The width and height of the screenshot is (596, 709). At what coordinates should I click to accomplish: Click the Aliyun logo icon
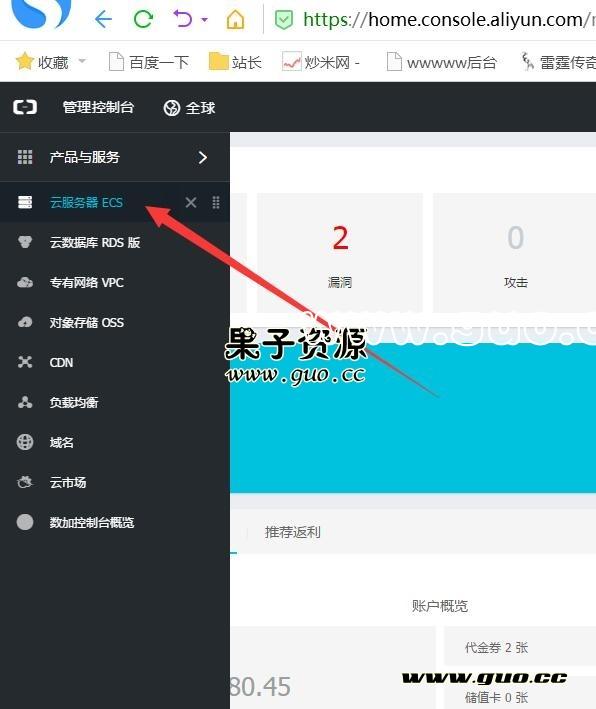click(x=25, y=107)
